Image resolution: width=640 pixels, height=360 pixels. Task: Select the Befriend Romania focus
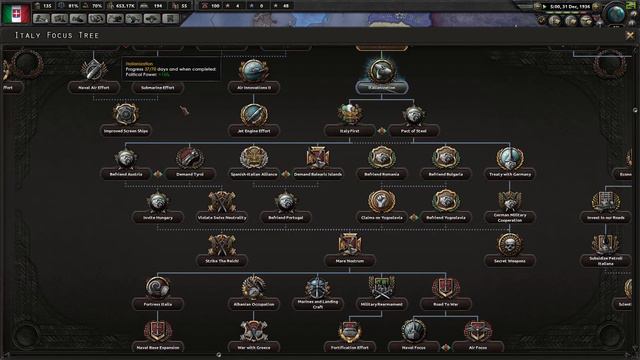382,163
